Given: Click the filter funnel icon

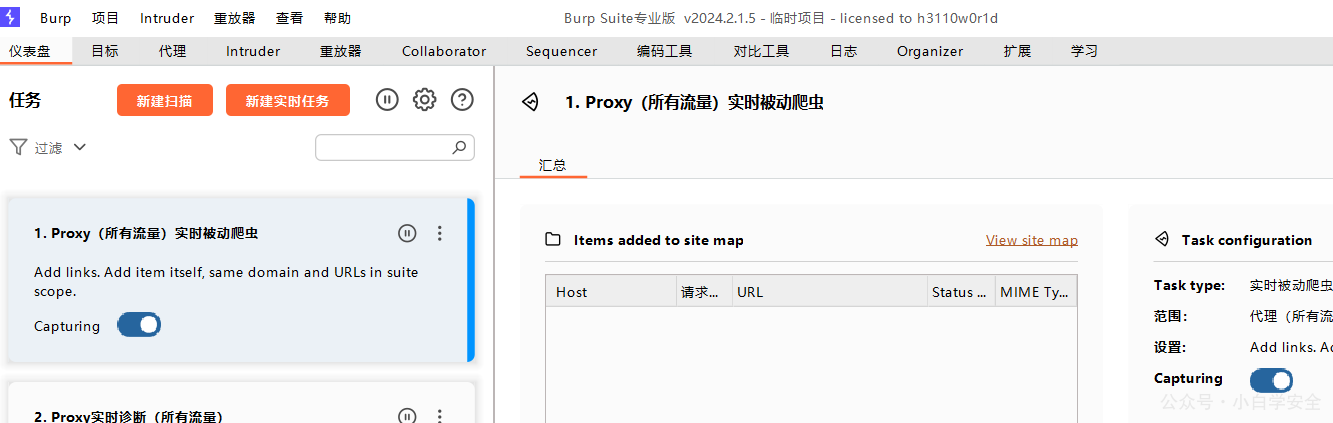Looking at the screenshot, I should [x=18, y=147].
